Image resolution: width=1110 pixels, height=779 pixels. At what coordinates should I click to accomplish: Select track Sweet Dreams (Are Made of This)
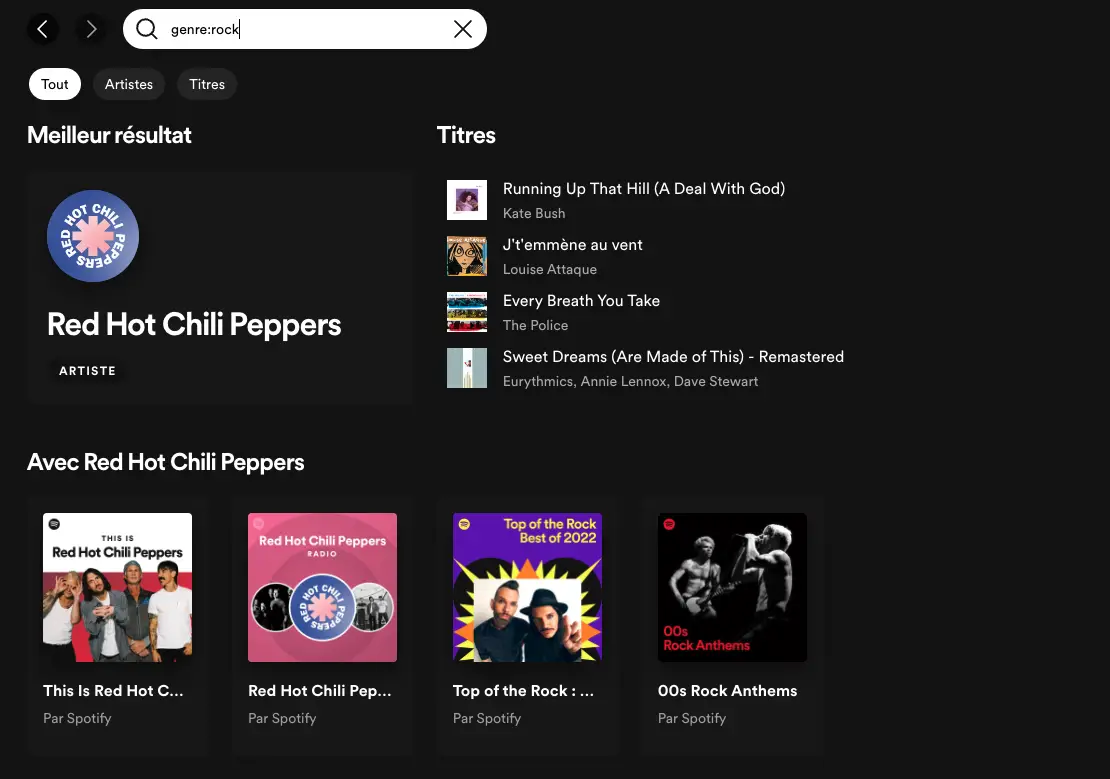[x=673, y=356]
